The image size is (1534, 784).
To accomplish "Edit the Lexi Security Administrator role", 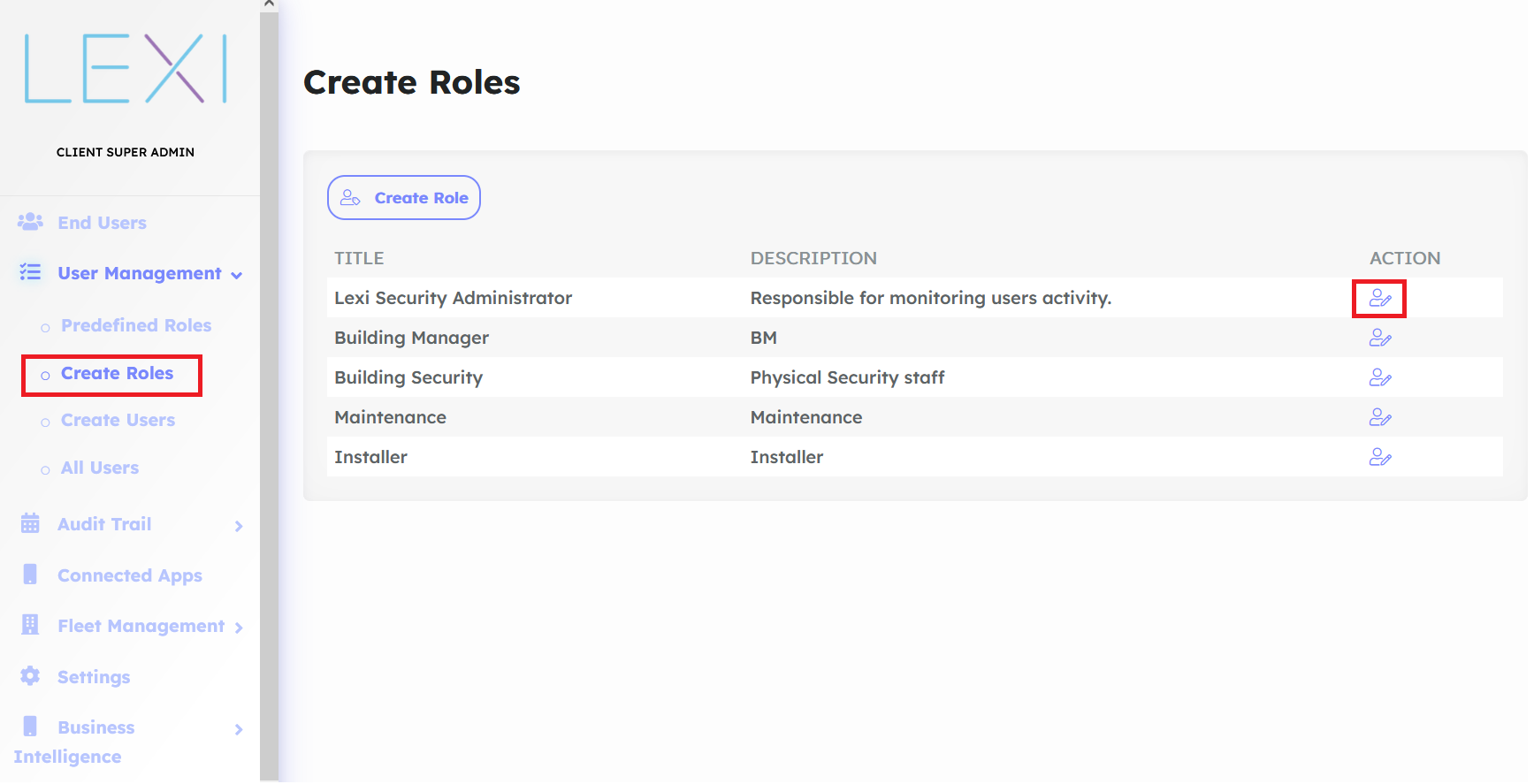I will tap(1379, 299).
